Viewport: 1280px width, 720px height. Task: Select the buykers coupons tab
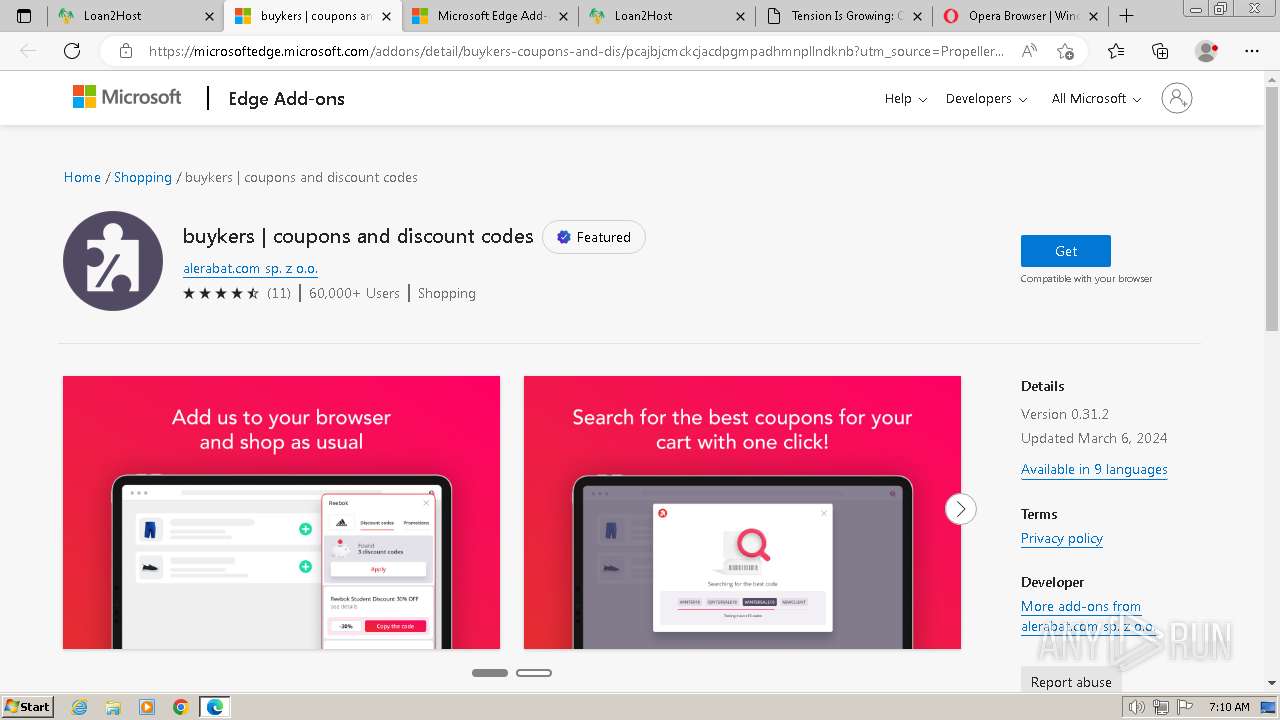[x=313, y=16]
